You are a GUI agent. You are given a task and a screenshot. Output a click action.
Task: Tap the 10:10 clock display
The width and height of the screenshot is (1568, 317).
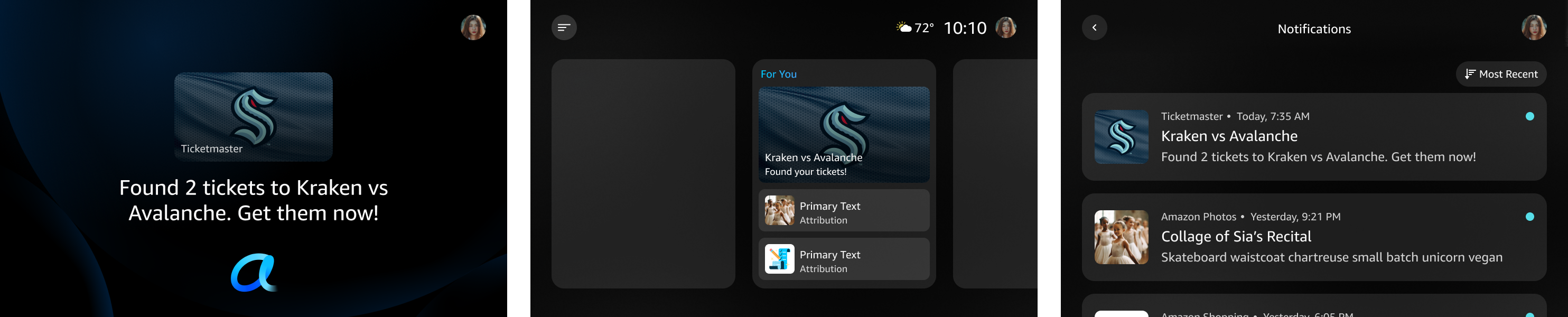tap(965, 28)
